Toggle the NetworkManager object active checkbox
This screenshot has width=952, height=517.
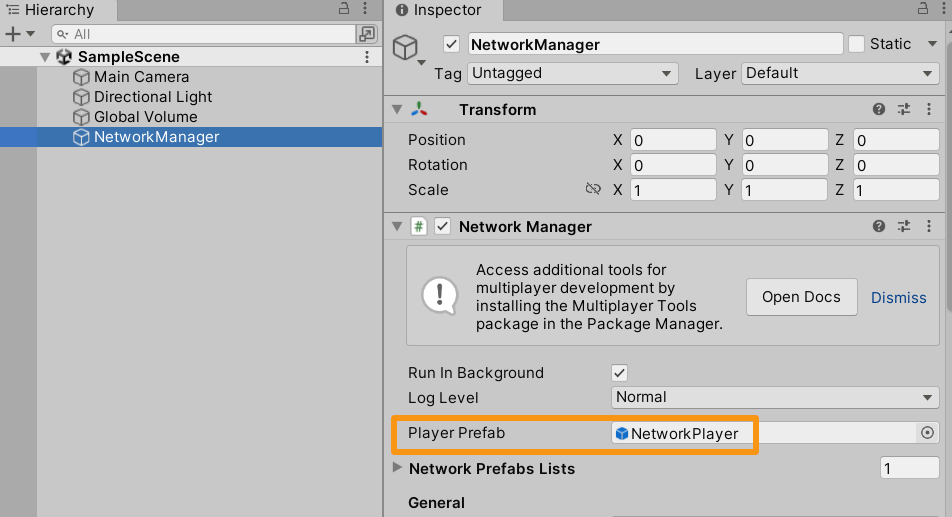click(x=451, y=44)
